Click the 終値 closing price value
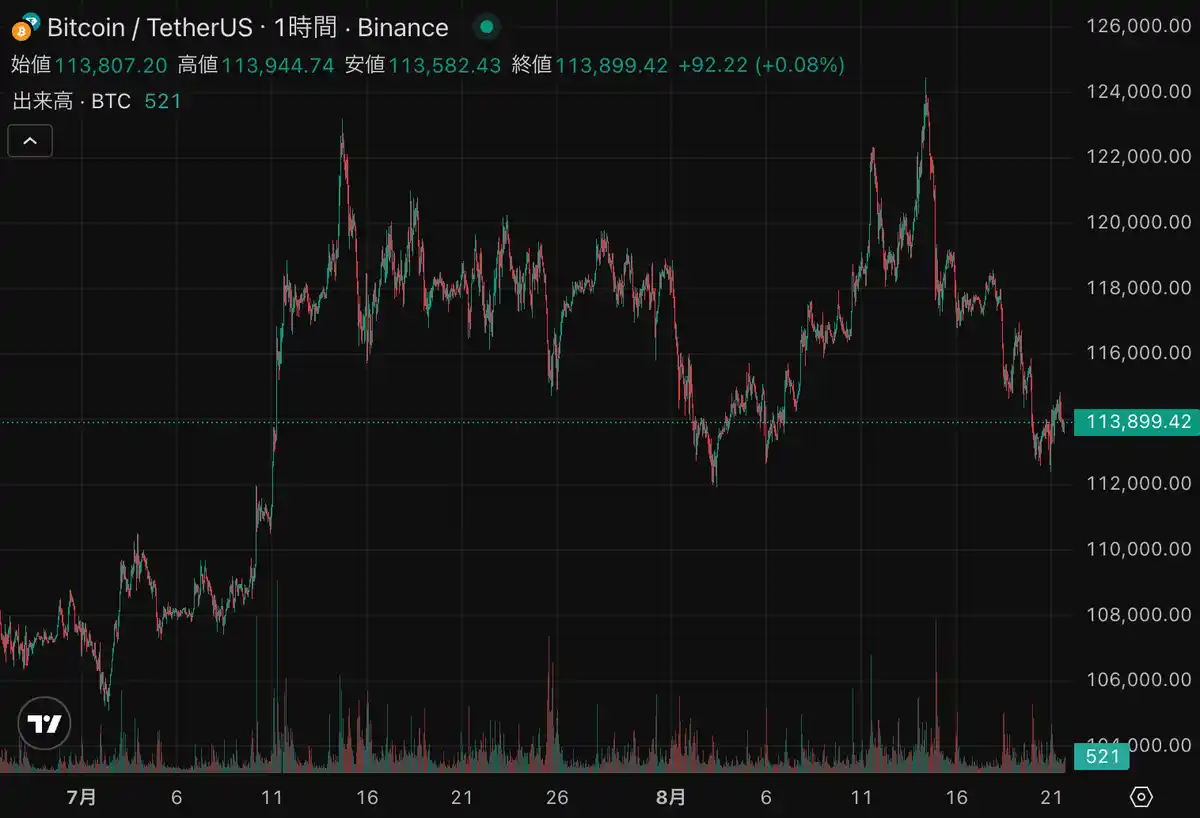The width and height of the screenshot is (1200, 818). (611, 65)
